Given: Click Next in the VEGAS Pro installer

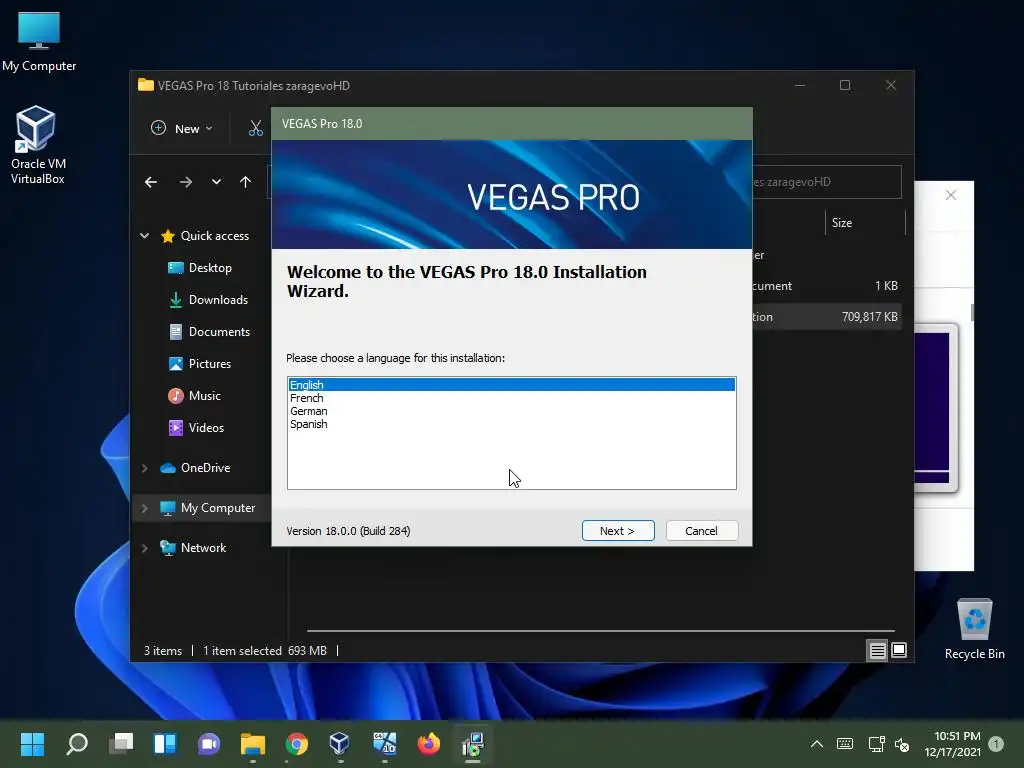Looking at the screenshot, I should click(617, 531).
